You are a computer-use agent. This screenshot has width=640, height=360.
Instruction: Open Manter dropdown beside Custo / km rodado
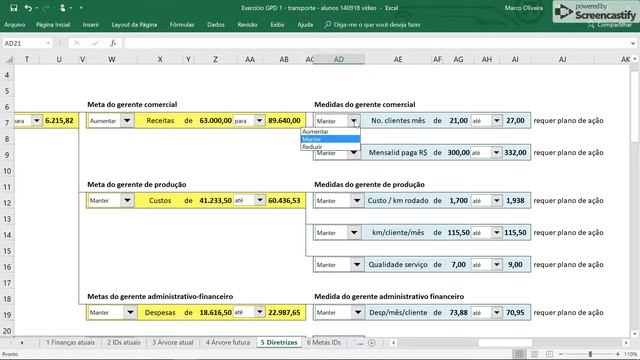coord(357,200)
